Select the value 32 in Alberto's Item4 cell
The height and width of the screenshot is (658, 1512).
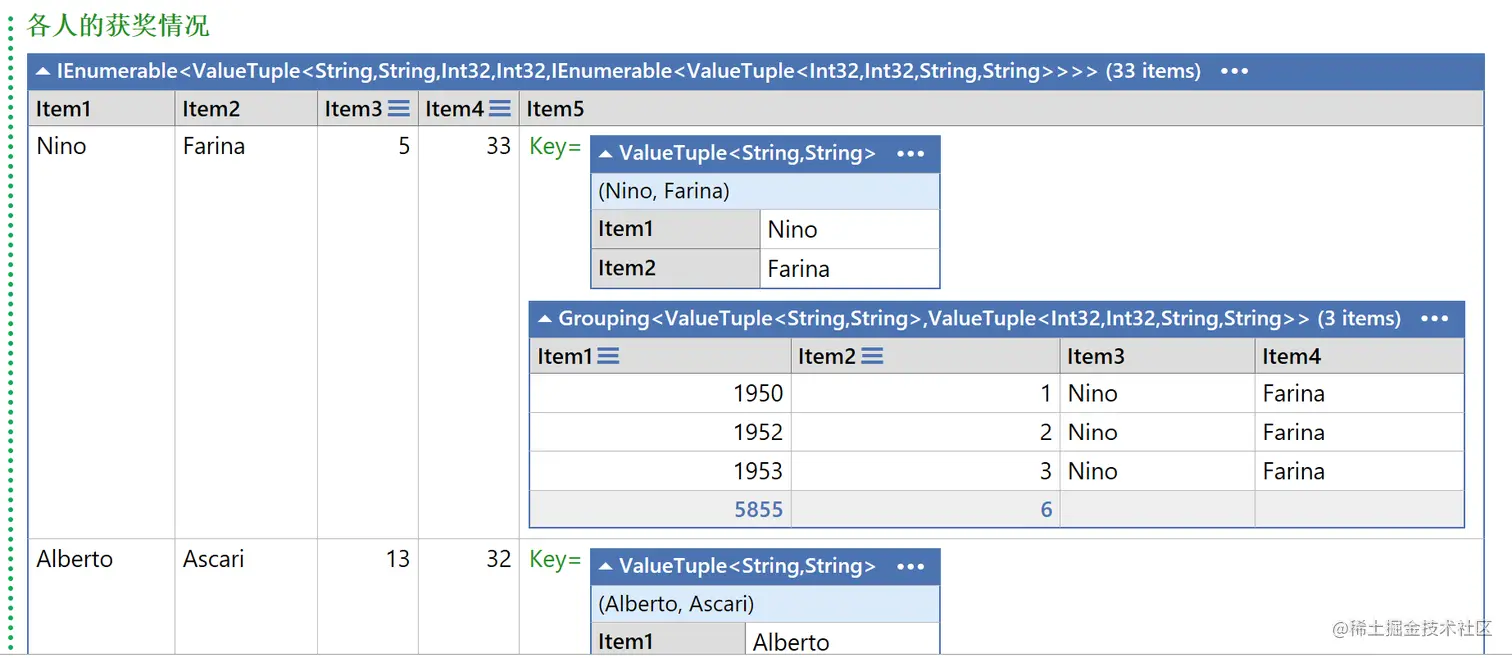coord(499,559)
